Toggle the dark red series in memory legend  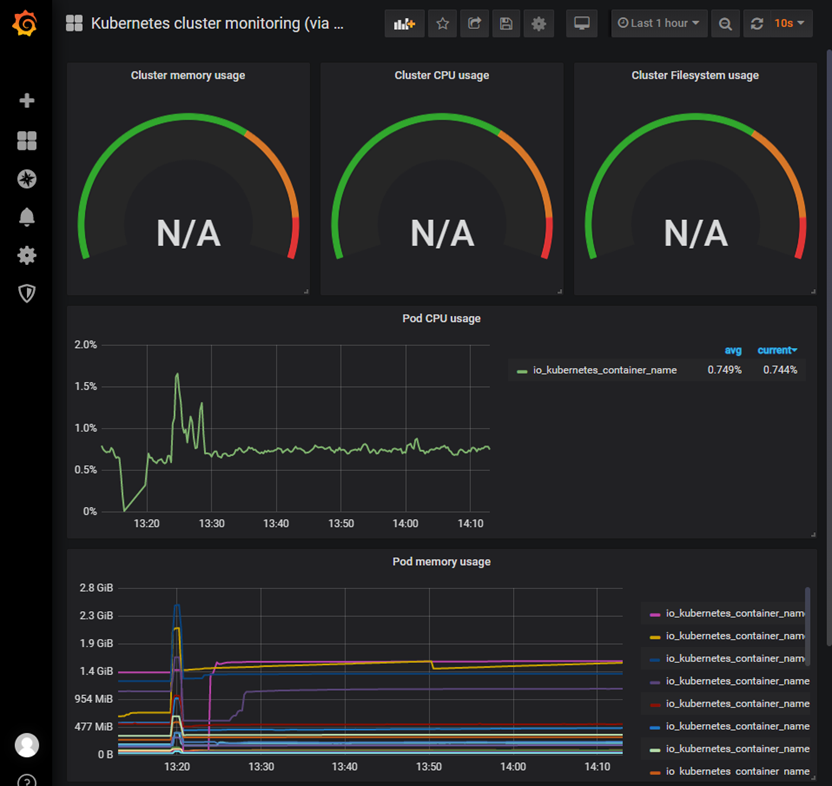point(738,703)
